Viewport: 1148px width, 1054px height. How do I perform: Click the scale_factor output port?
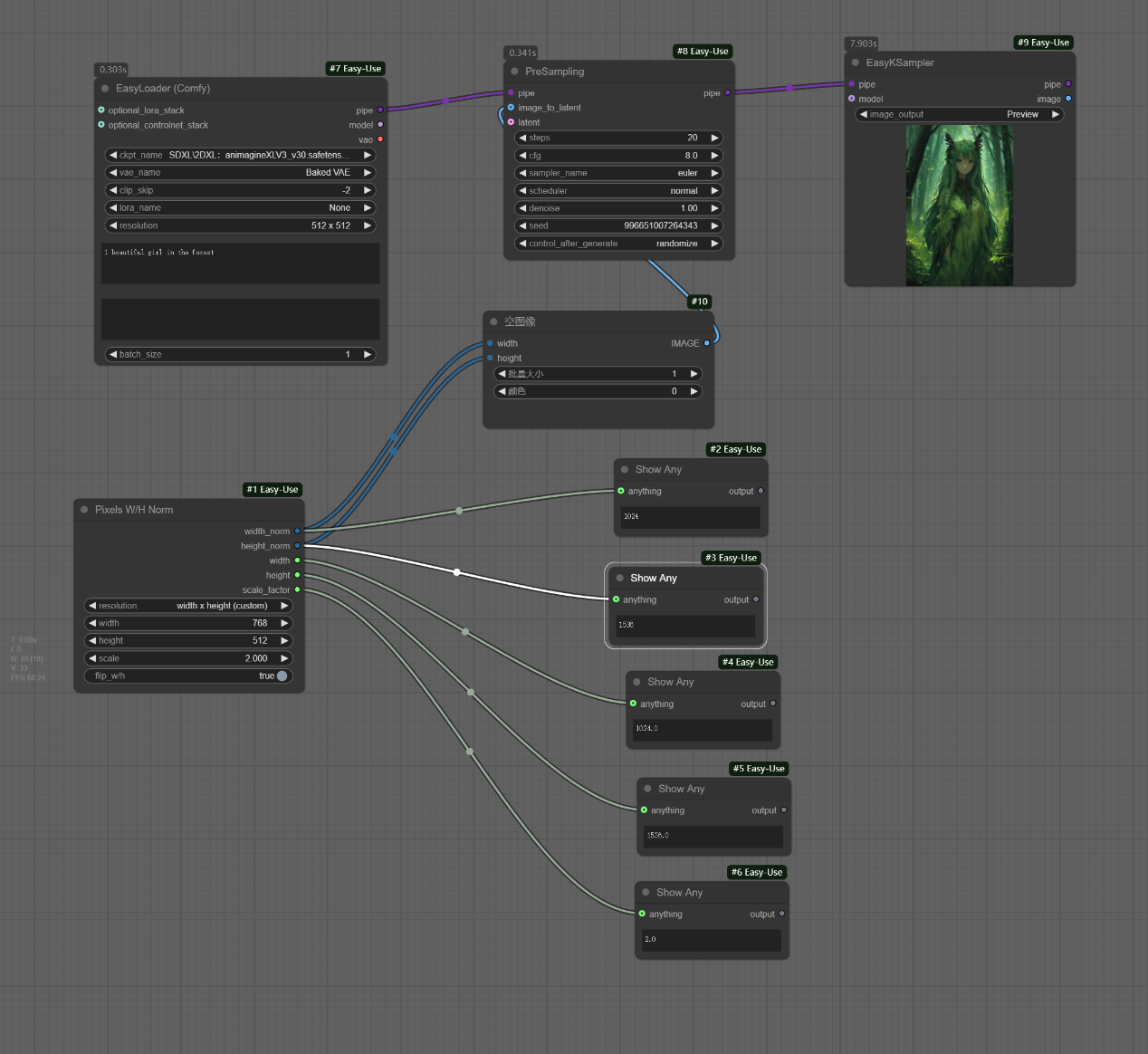297,589
